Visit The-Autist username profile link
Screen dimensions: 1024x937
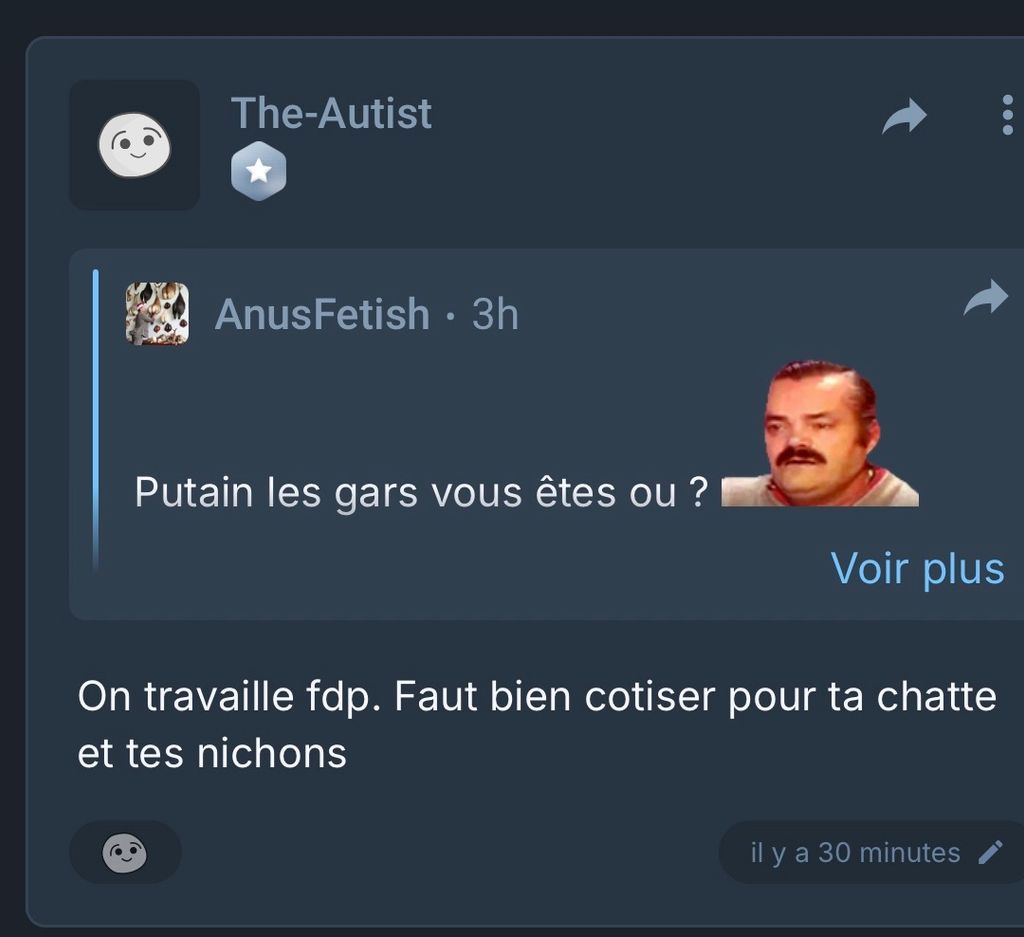[x=331, y=113]
